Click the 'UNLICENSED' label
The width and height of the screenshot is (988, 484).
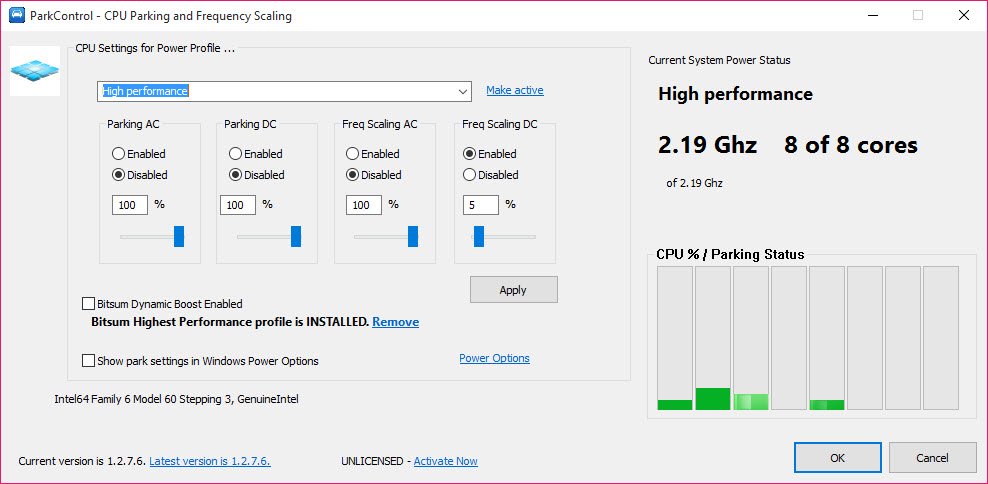(372, 461)
